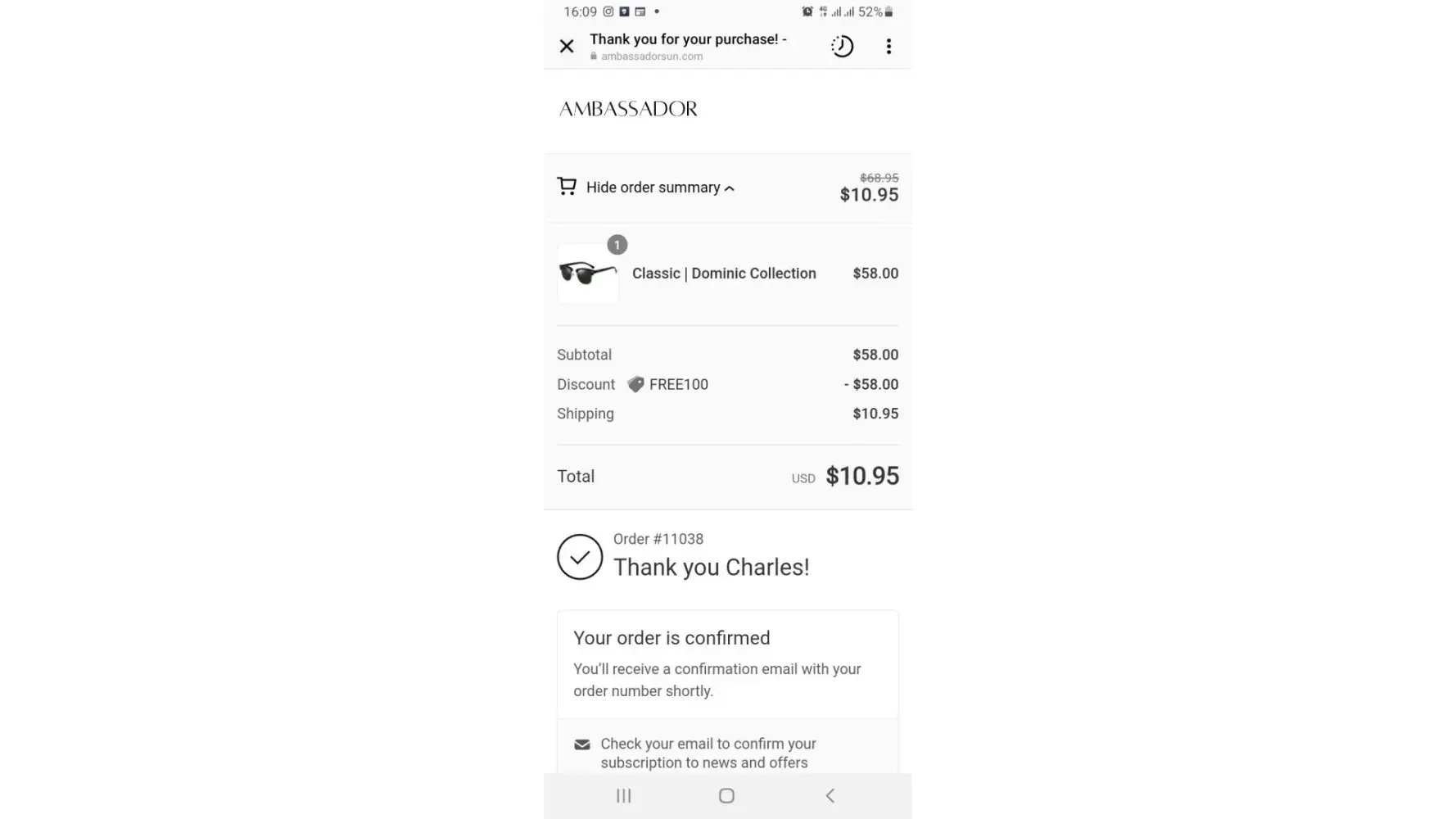Close the browser tab with the X
This screenshot has height=819, width=1456.
567,47
